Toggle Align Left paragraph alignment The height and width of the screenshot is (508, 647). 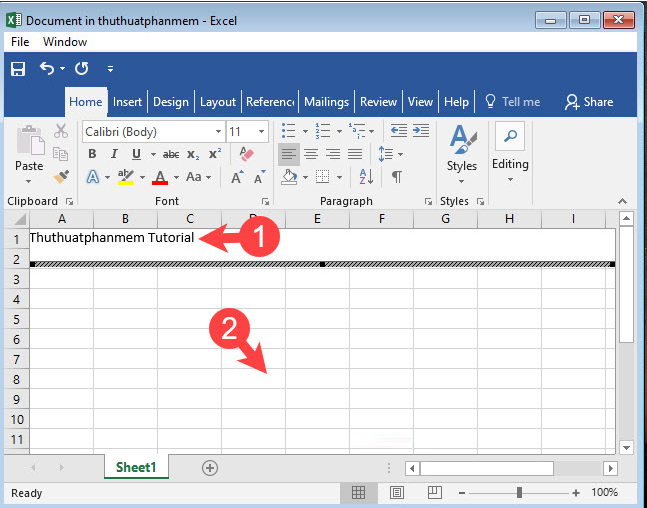point(289,154)
